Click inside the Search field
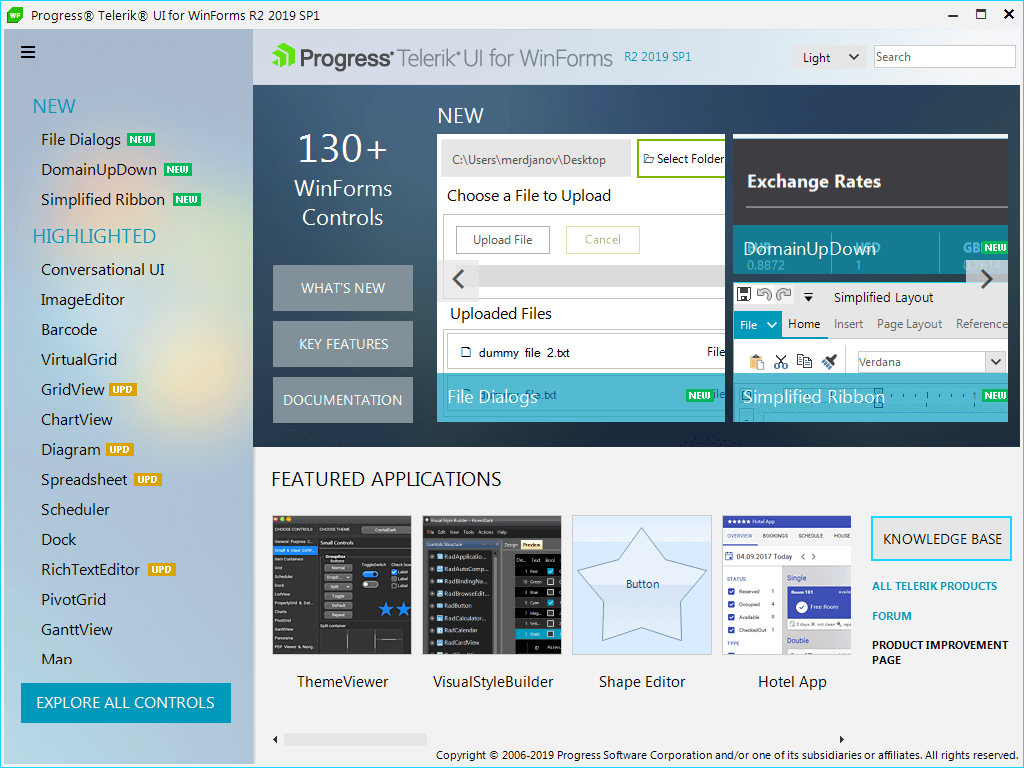Image resolution: width=1024 pixels, height=768 pixels. (x=943, y=56)
